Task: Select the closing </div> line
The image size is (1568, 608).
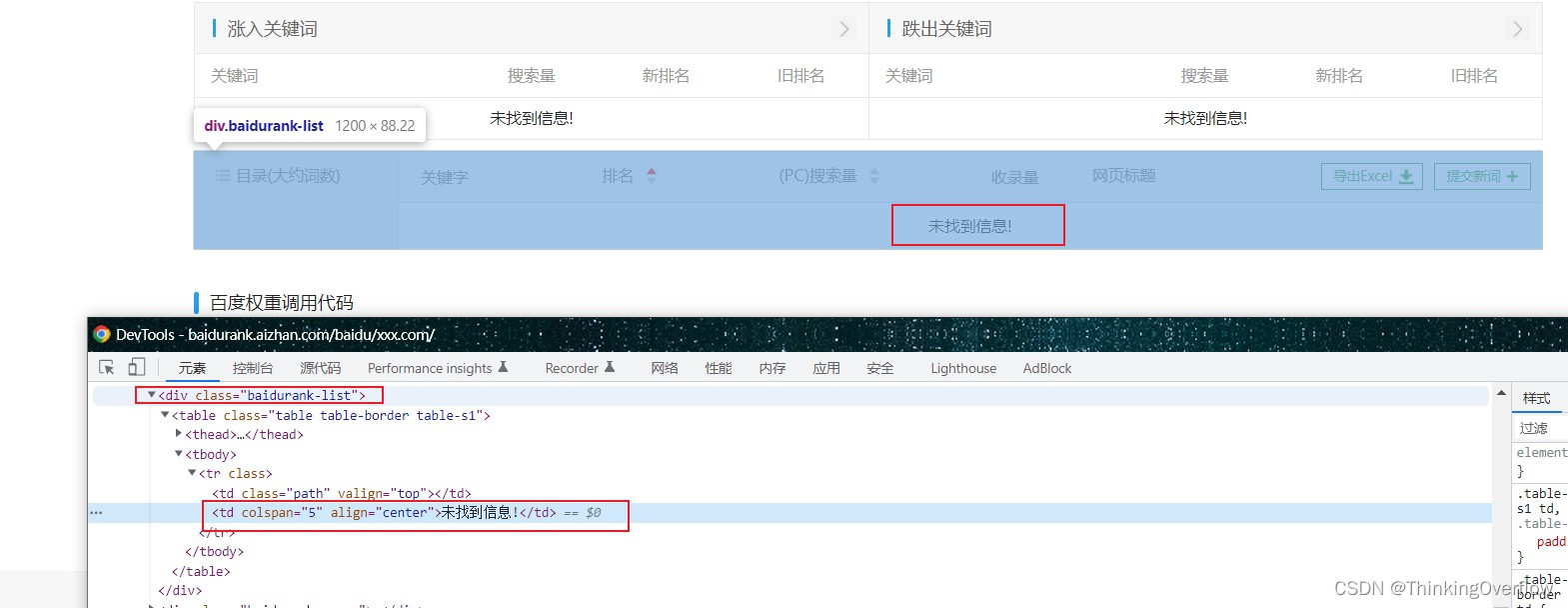Action: [180, 591]
